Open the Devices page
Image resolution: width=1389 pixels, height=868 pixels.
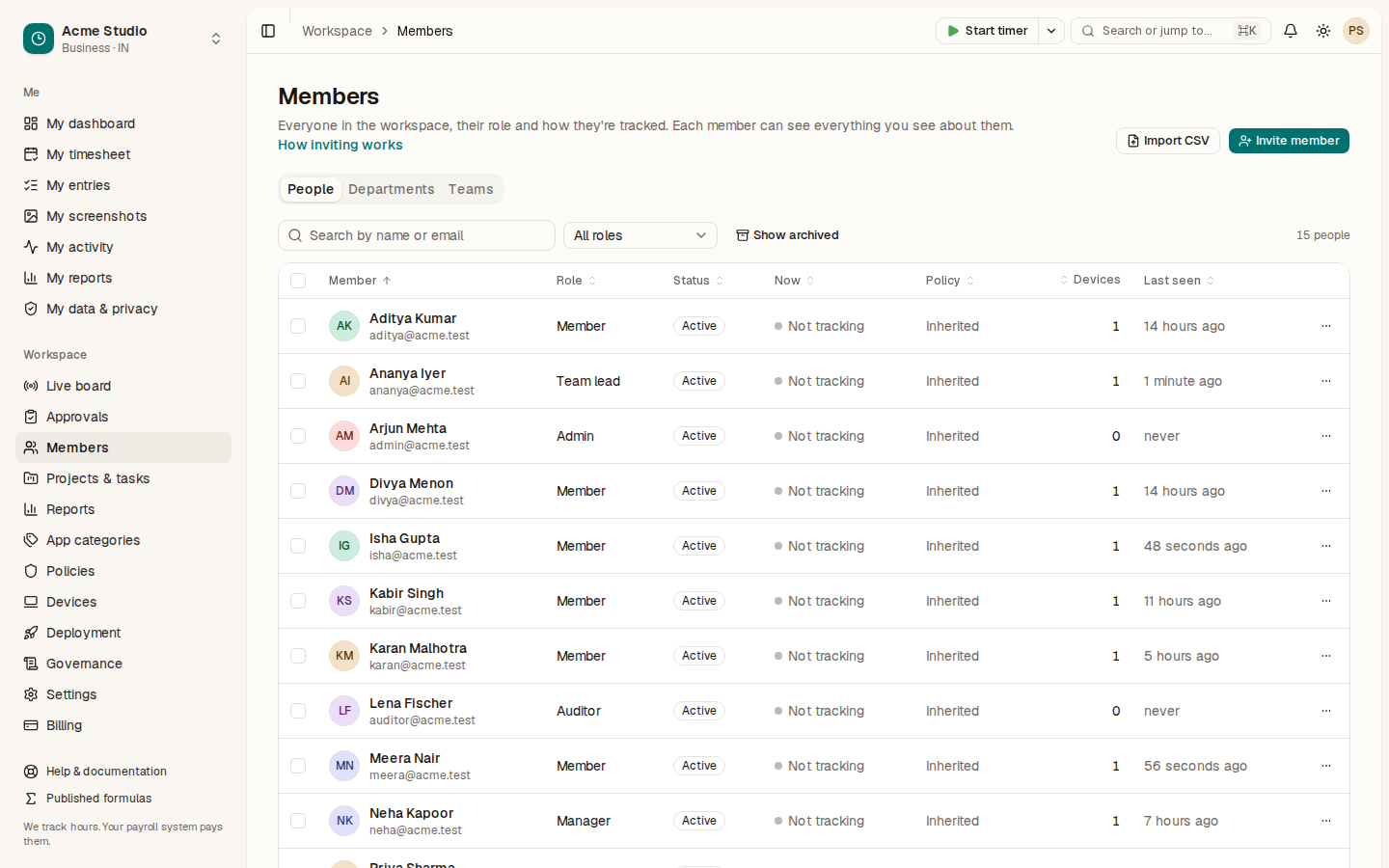pyautogui.click(x=123, y=602)
